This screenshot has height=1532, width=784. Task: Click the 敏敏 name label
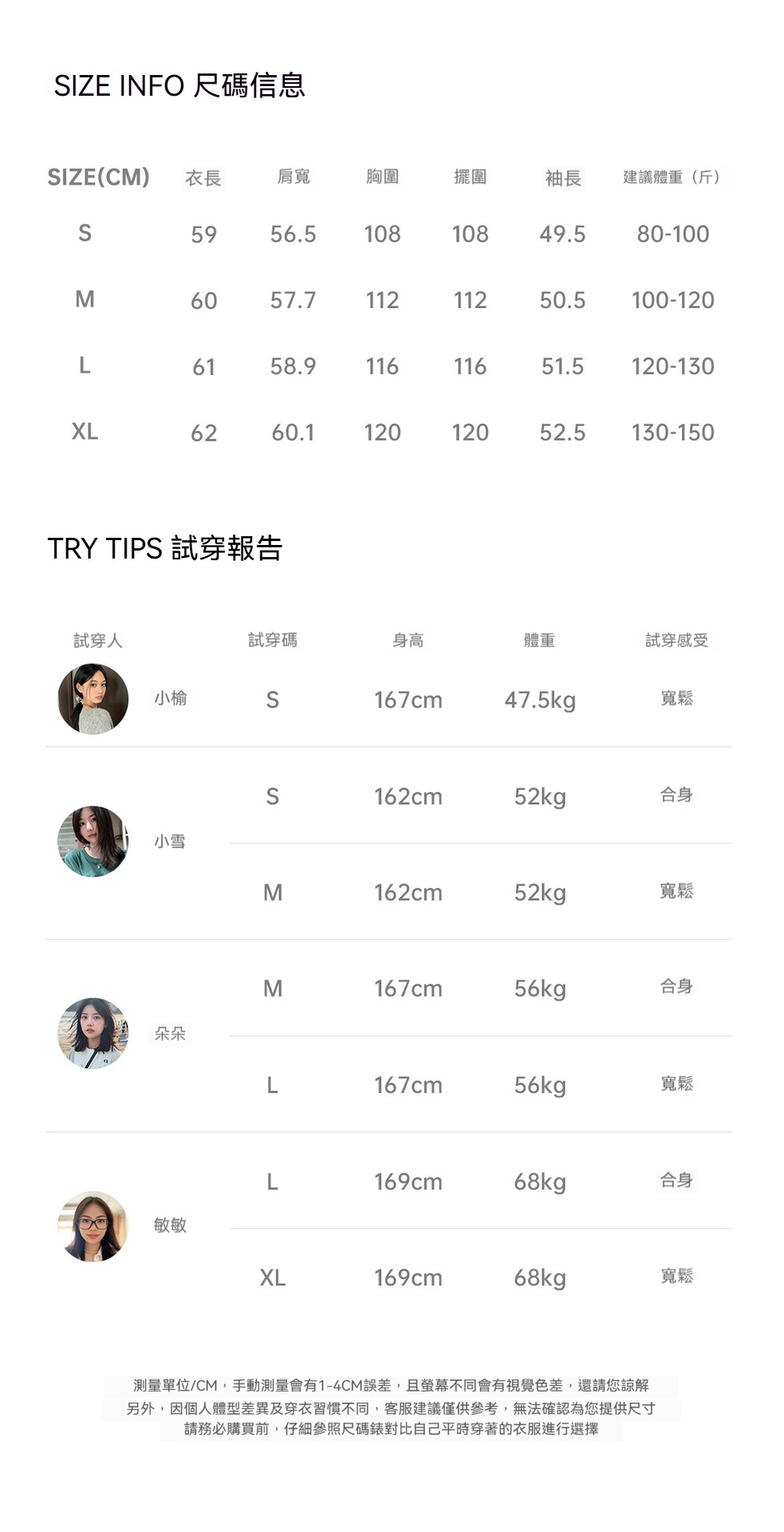171,1225
